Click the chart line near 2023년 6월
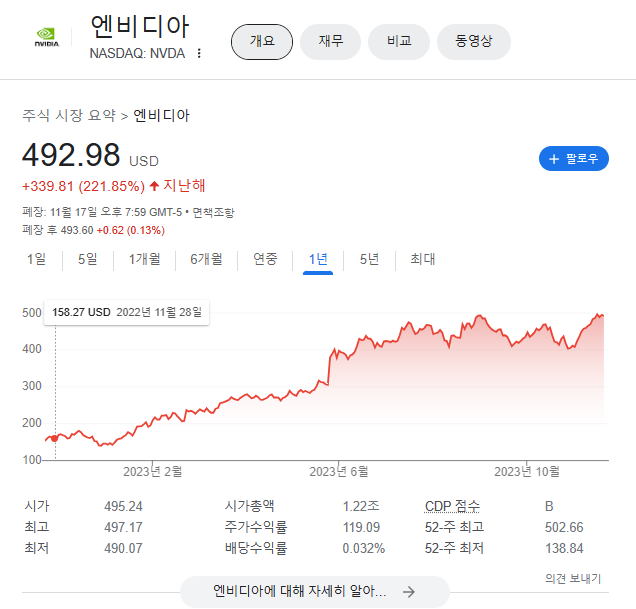This screenshot has height=609, width=636. click(338, 351)
